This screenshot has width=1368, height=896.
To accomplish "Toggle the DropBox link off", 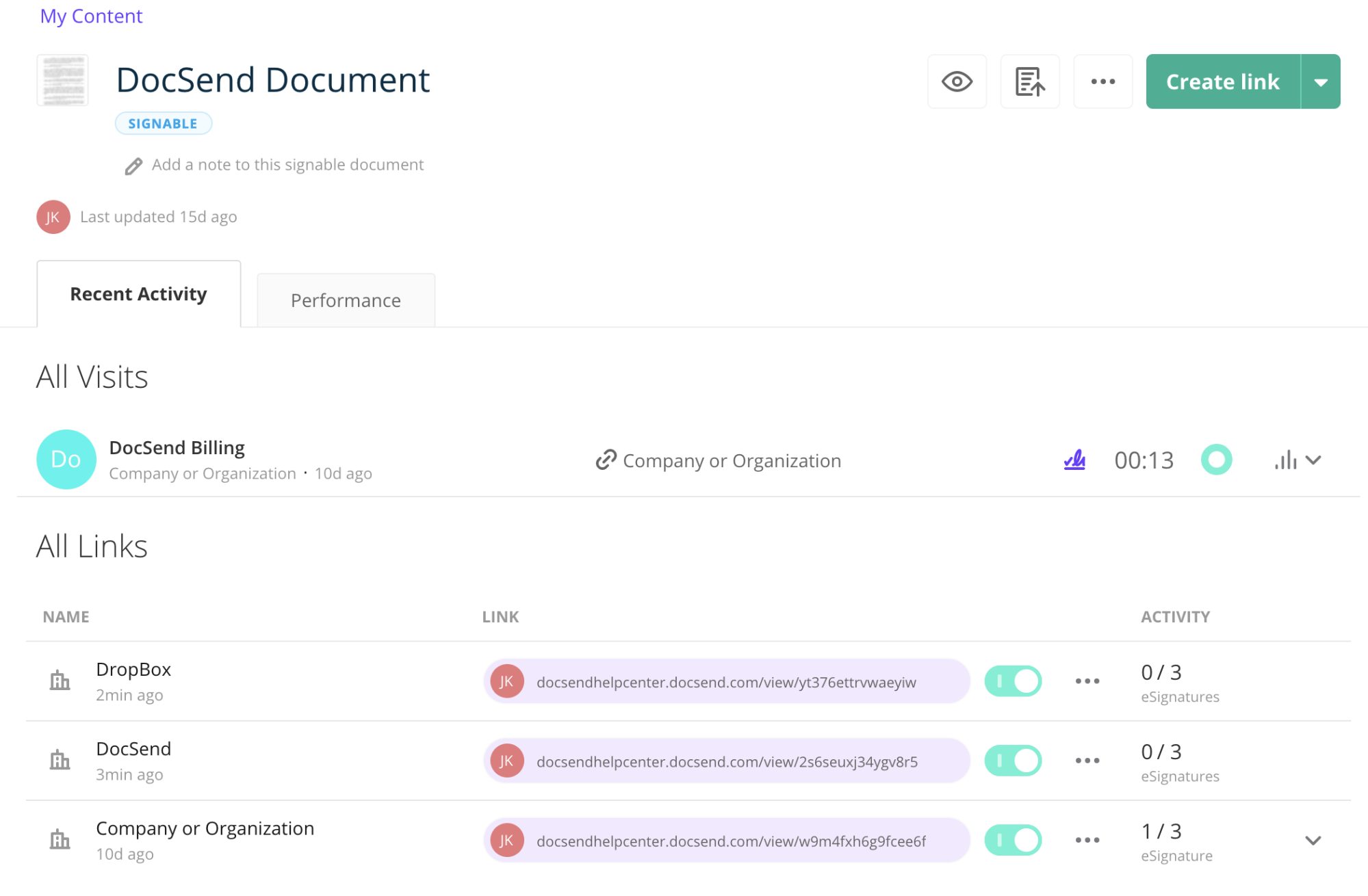I will pyautogui.click(x=1013, y=681).
